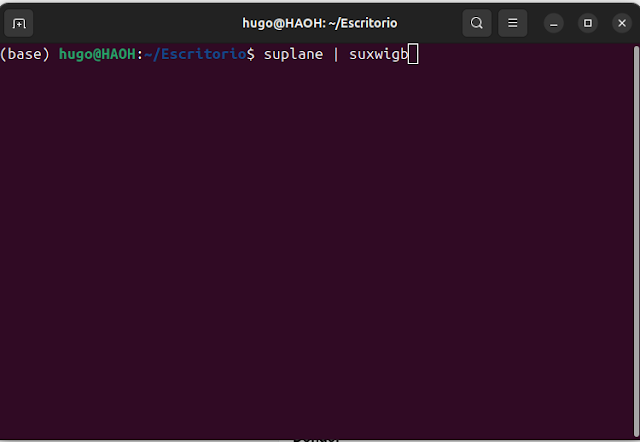Screen dimensions: 640x442
Task: Open the hamburger main menu
Action: pyautogui.click(x=513, y=23)
